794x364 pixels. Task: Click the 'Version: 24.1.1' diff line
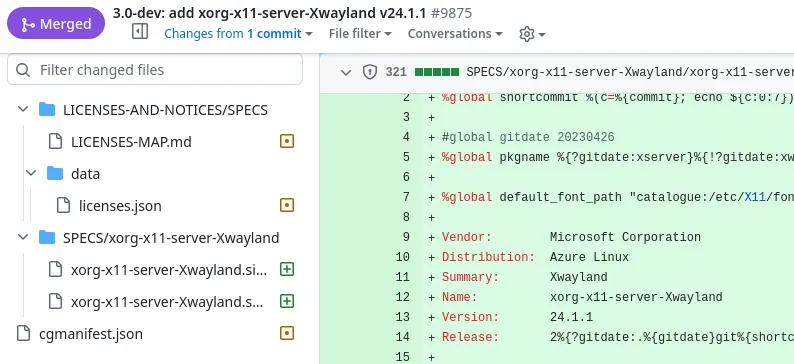[x=517, y=317]
